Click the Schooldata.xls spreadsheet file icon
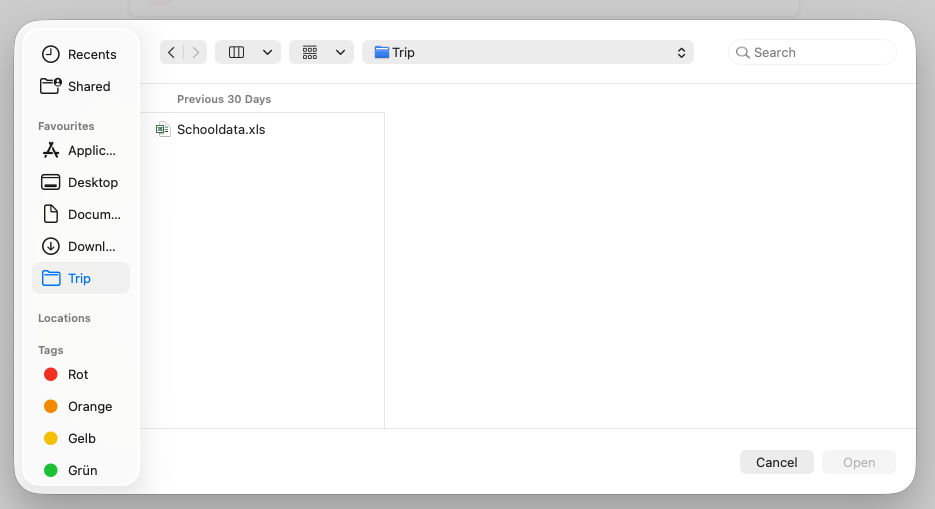Viewport: 935px width, 509px height. tap(163, 129)
